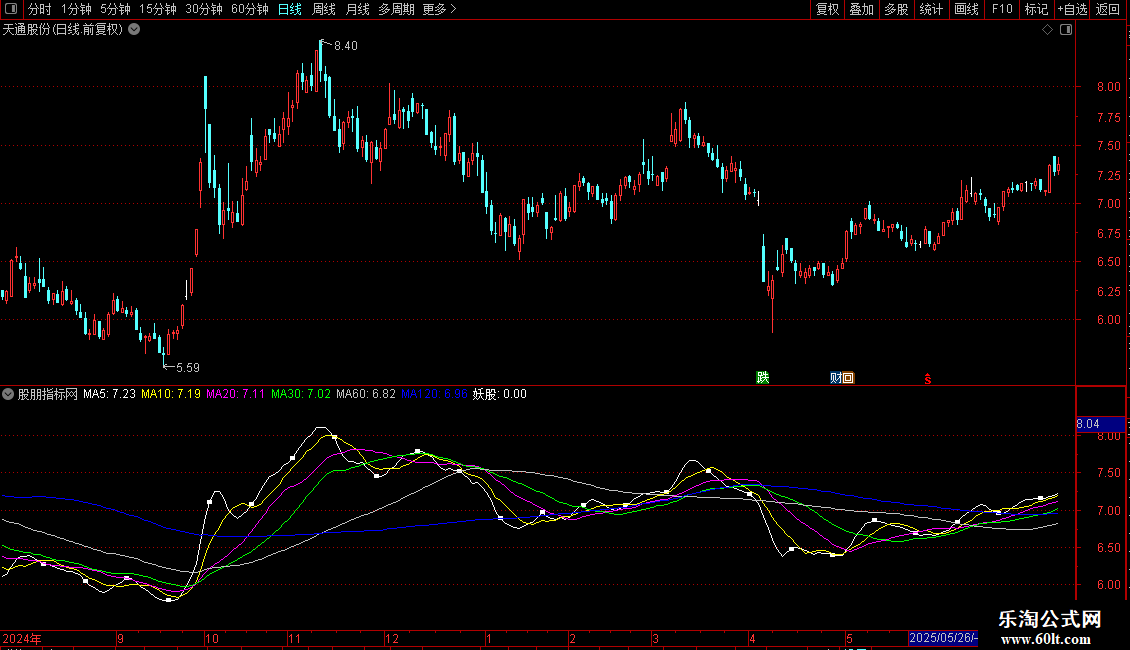Click the 5.59 low price annotation
This screenshot has height=650, width=1130.
coord(187,368)
